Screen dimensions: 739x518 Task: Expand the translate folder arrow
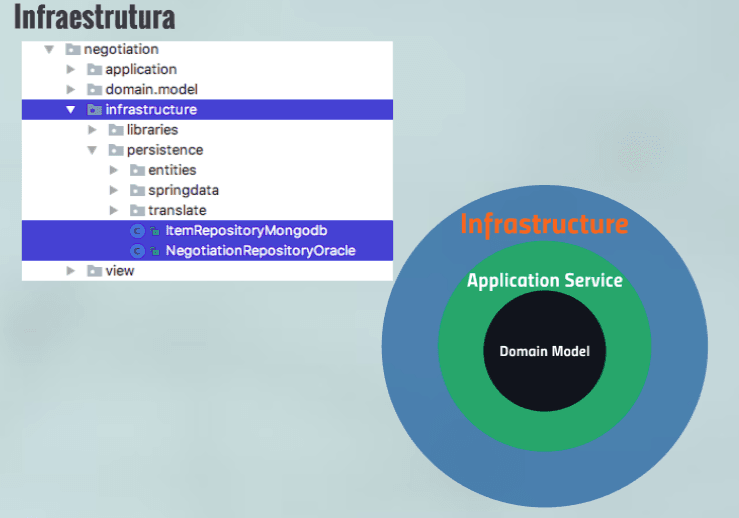114,210
